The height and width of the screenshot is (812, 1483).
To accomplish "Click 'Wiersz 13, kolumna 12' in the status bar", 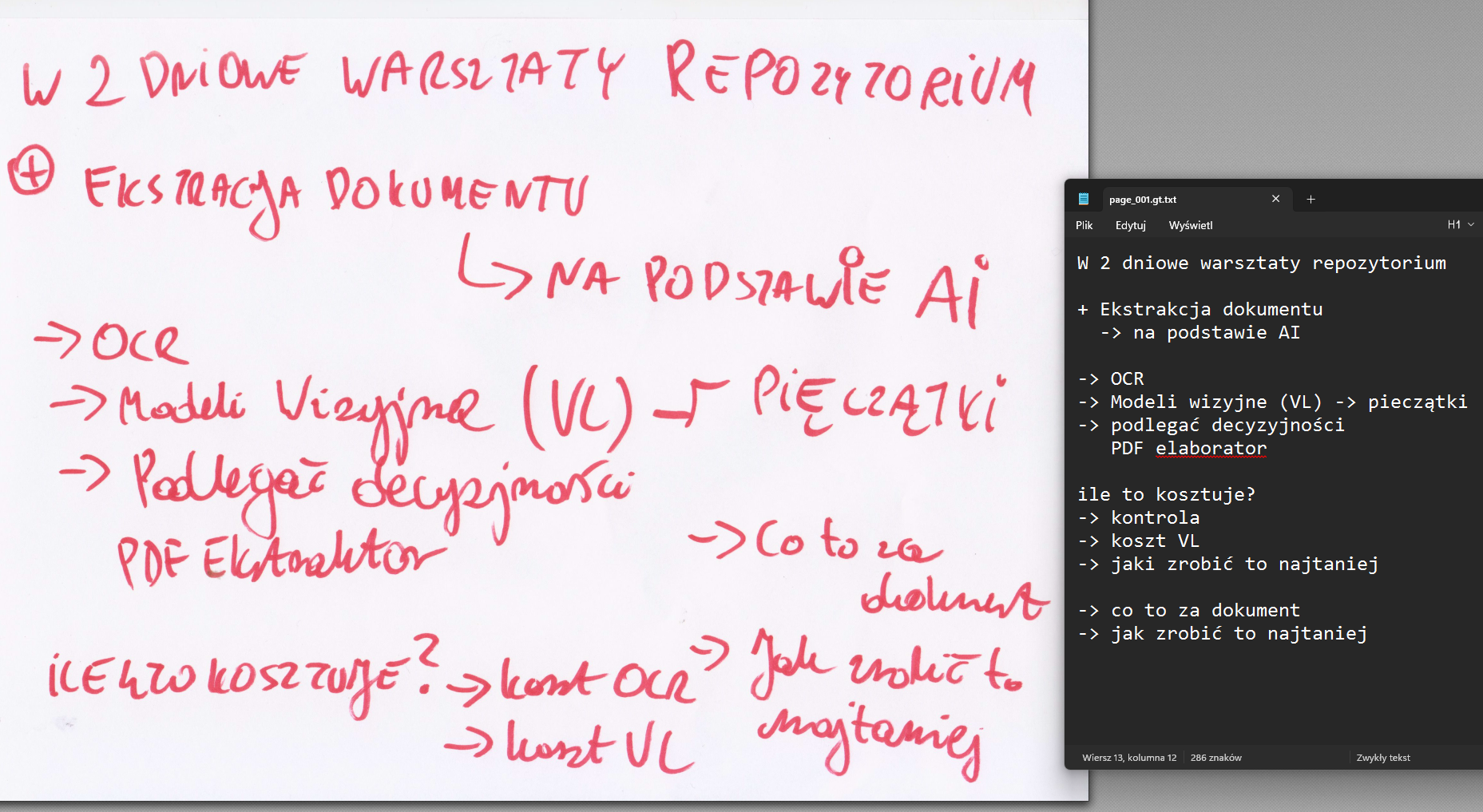I will [1129, 758].
